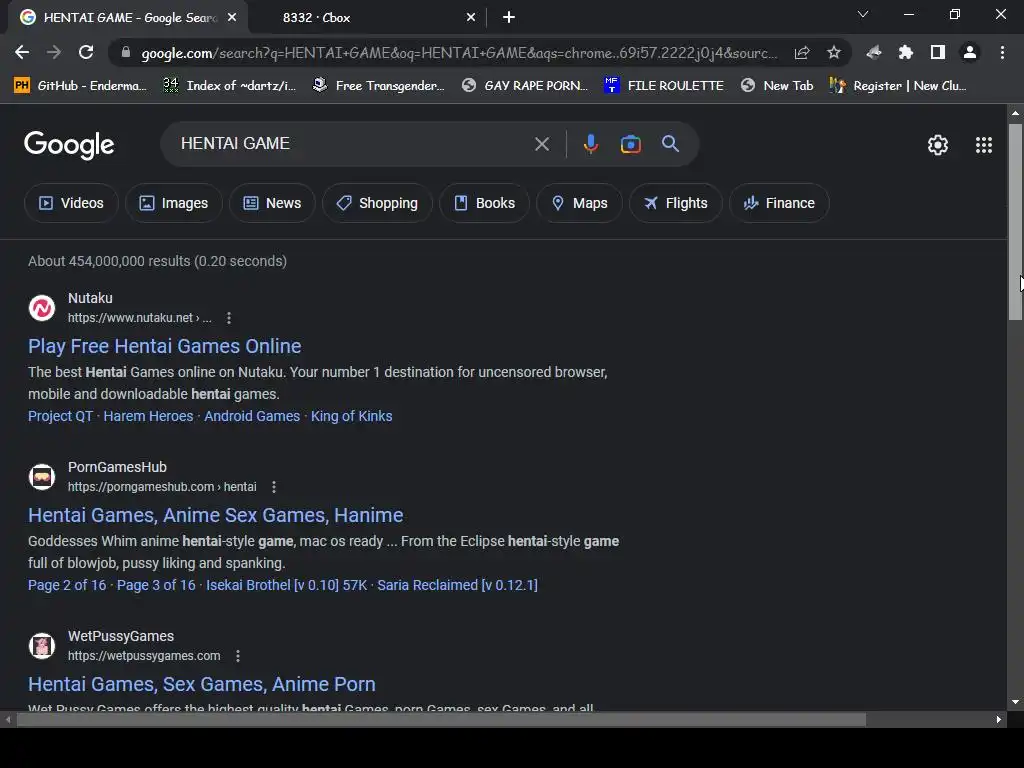Open the Harem Heroes sitelink
This screenshot has width=1024, height=768.
[x=148, y=417]
